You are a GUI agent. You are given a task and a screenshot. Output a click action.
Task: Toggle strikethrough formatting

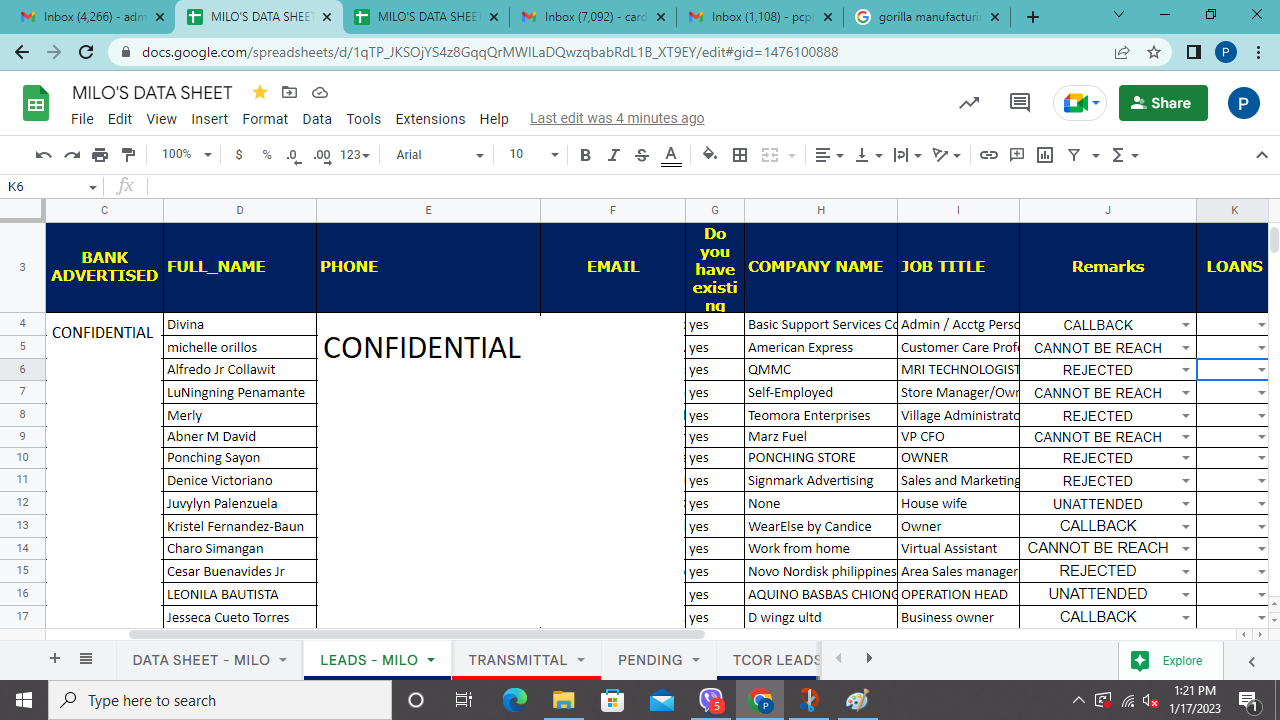[x=642, y=155]
